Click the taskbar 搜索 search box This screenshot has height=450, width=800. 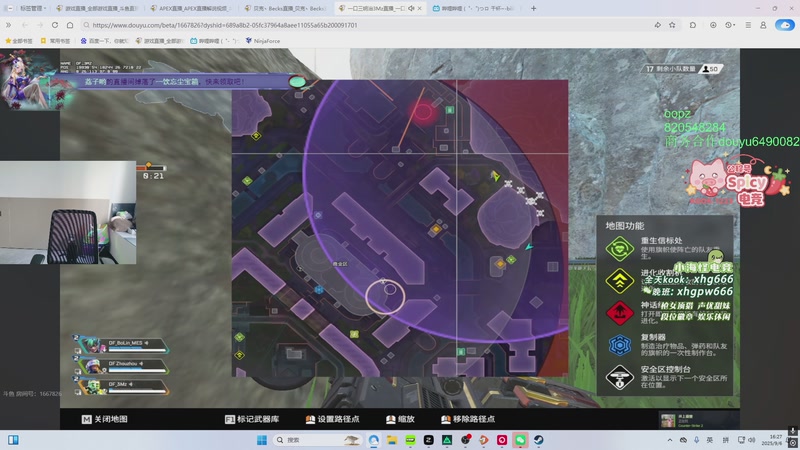316,440
